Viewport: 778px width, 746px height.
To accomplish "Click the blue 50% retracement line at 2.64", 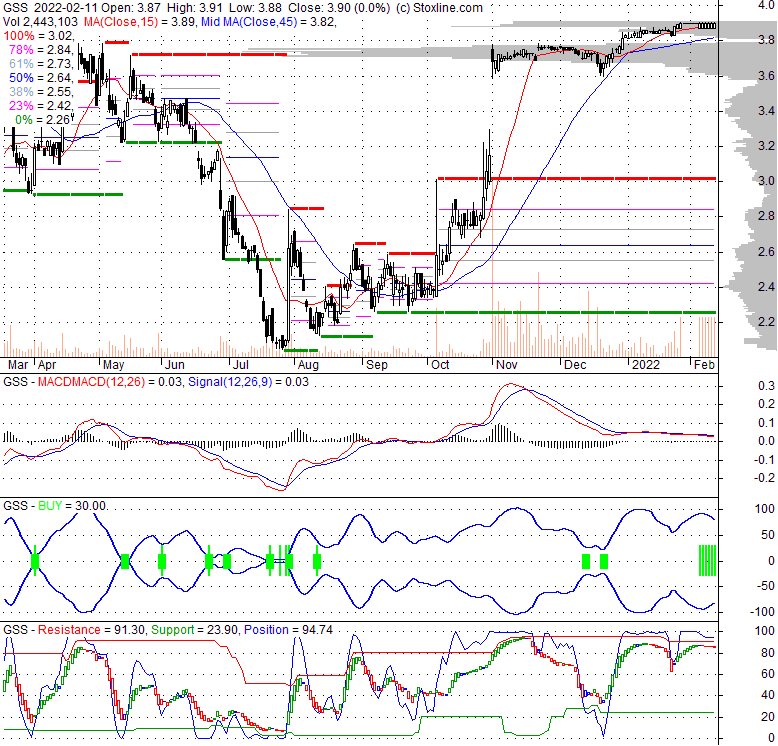I will (576, 246).
